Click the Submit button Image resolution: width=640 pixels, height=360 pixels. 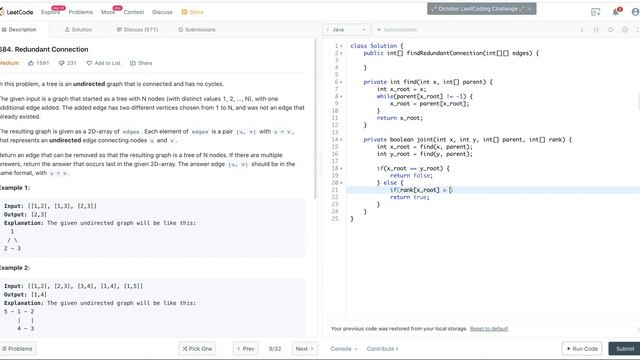624,349
